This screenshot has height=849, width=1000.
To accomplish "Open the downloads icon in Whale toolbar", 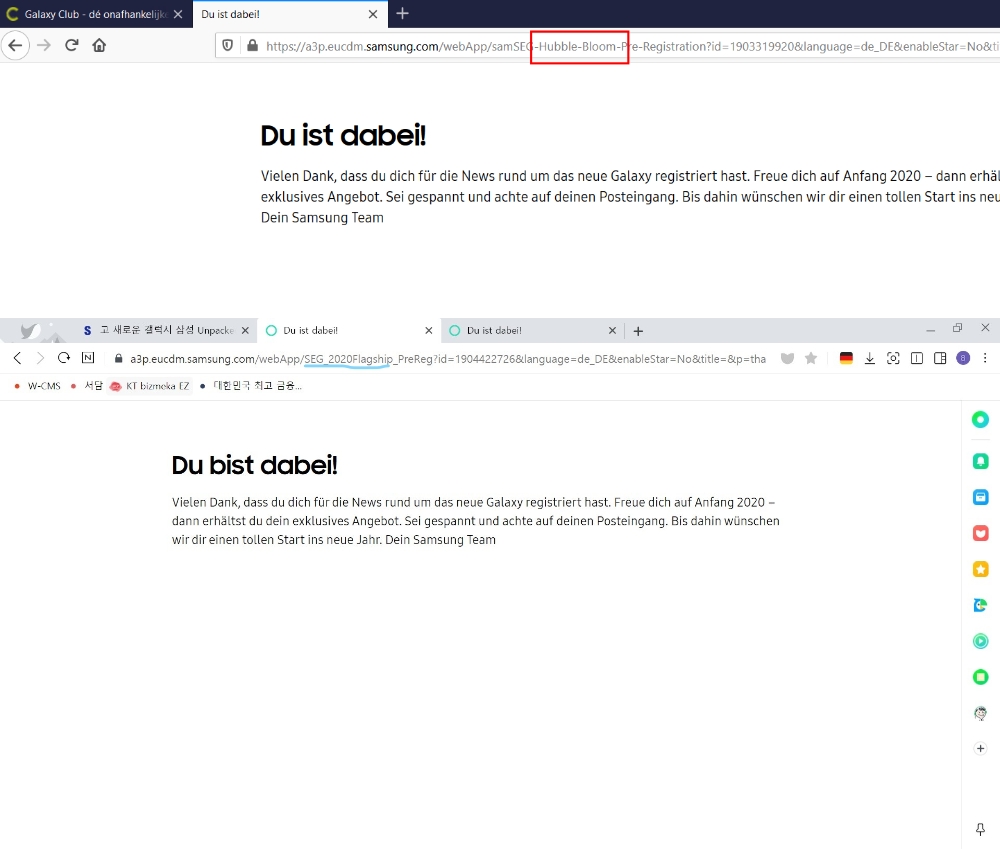I will pos(870,358).
